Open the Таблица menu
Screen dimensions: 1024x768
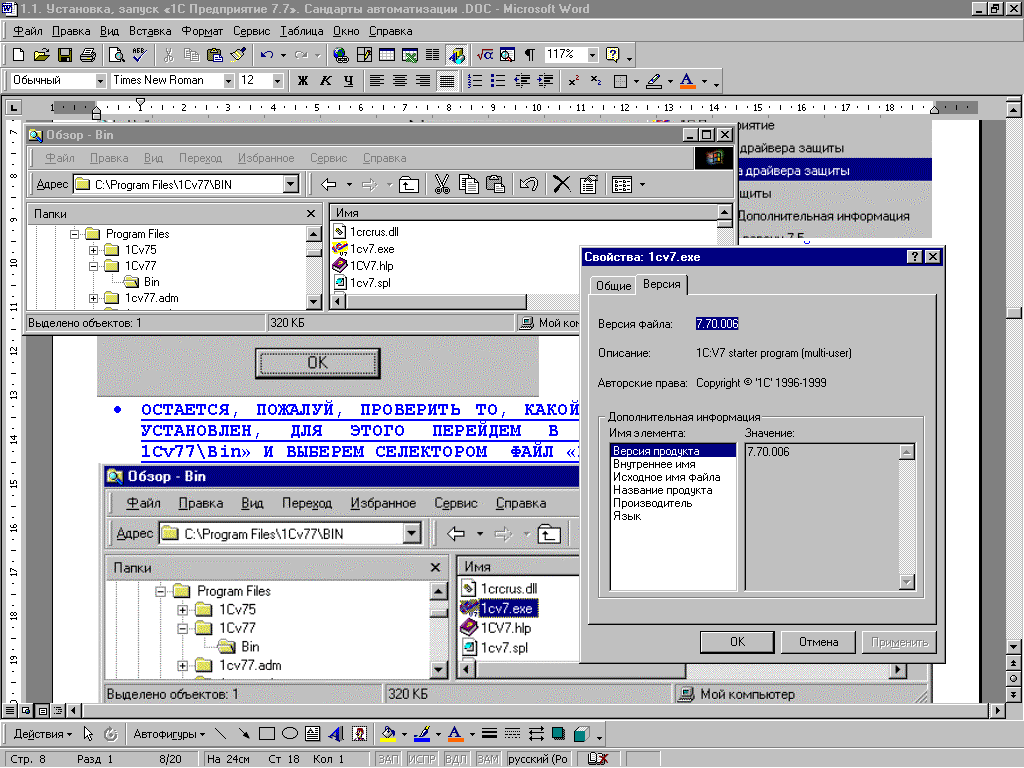click(x=301, y=31)
